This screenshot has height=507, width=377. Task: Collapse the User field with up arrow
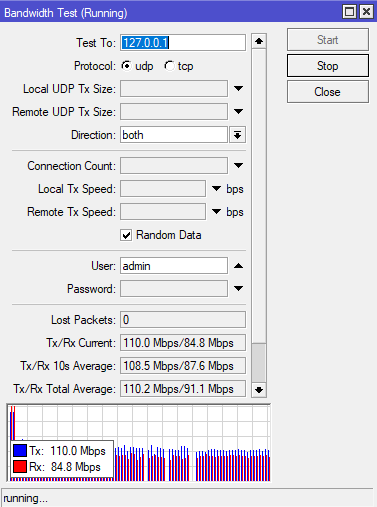click(238, 266)
